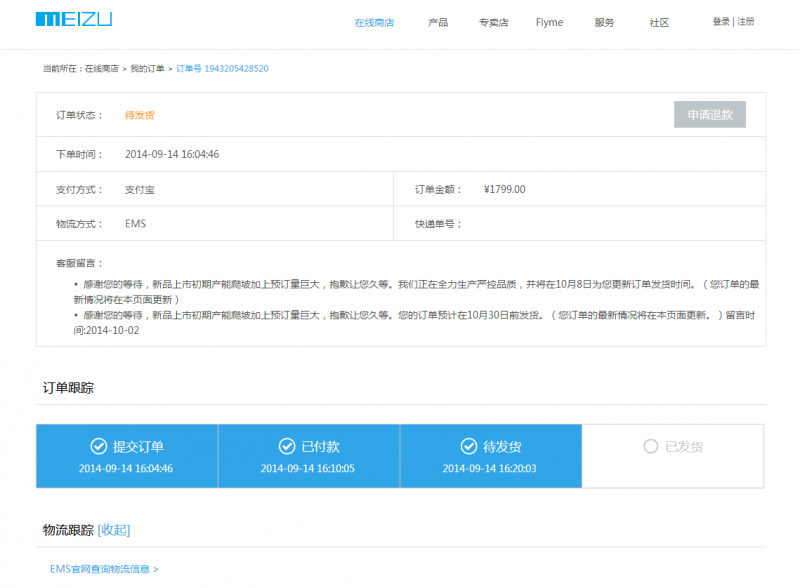Image resolution: width=800 pixels, height=588 pixels.
Task: Open the 产品 nav item
Action: (438, 22)
